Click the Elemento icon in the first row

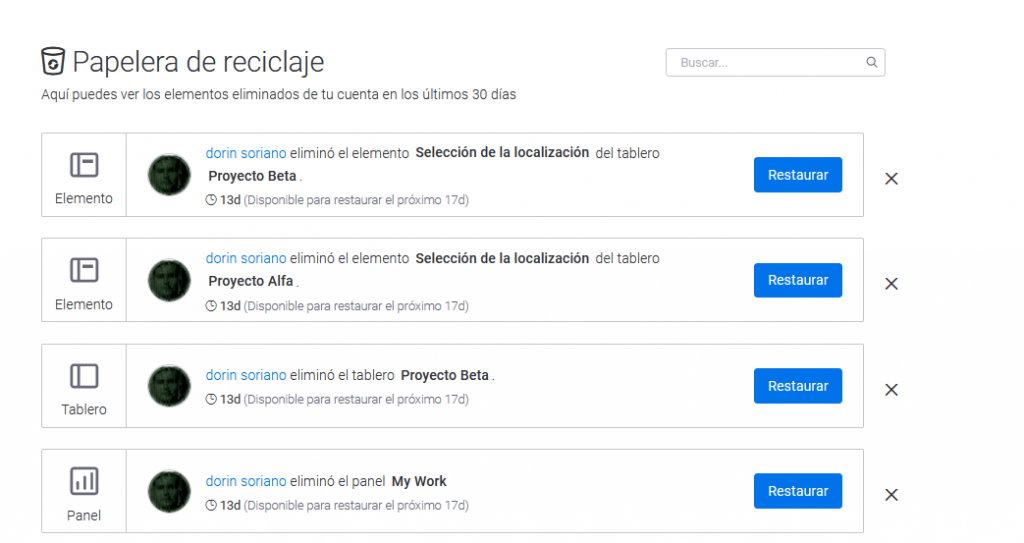[84, 165]
